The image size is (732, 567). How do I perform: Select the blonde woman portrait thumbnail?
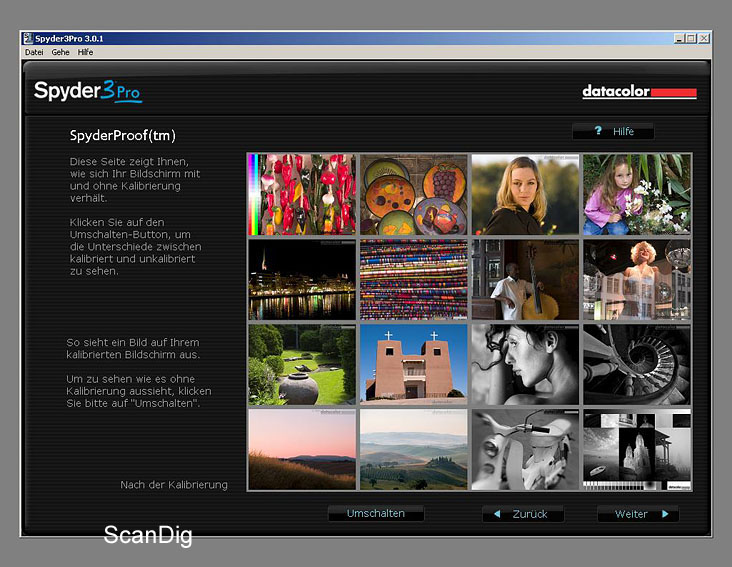[x=525, y=194]
